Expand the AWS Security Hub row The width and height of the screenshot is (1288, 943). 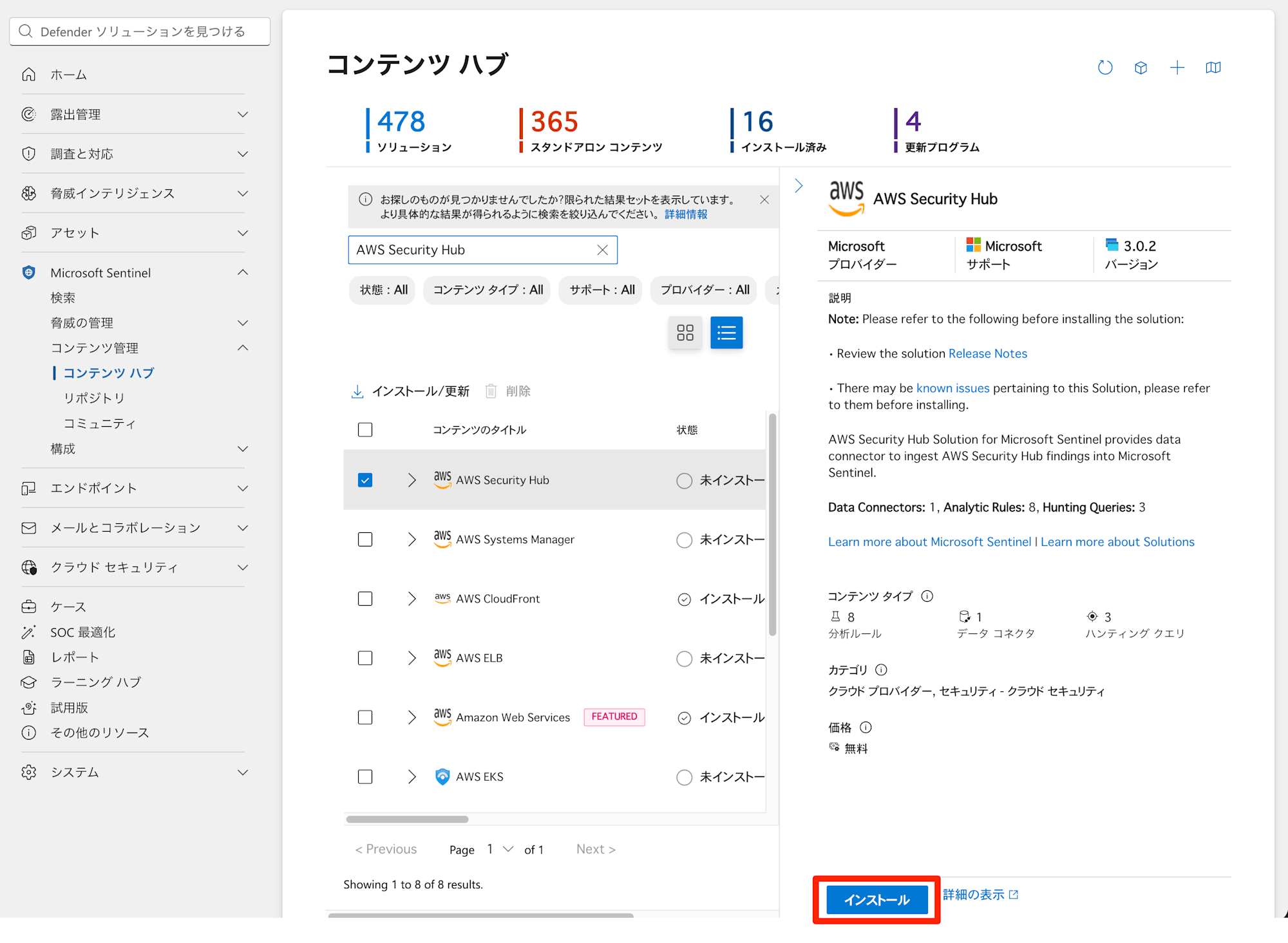tap(412, 480)
